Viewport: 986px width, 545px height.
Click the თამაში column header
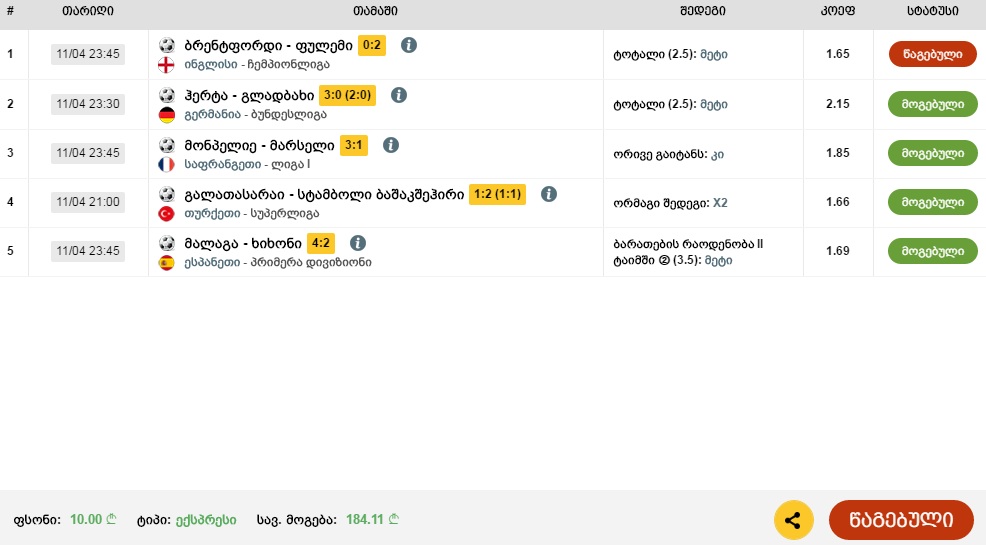point(375,11)
